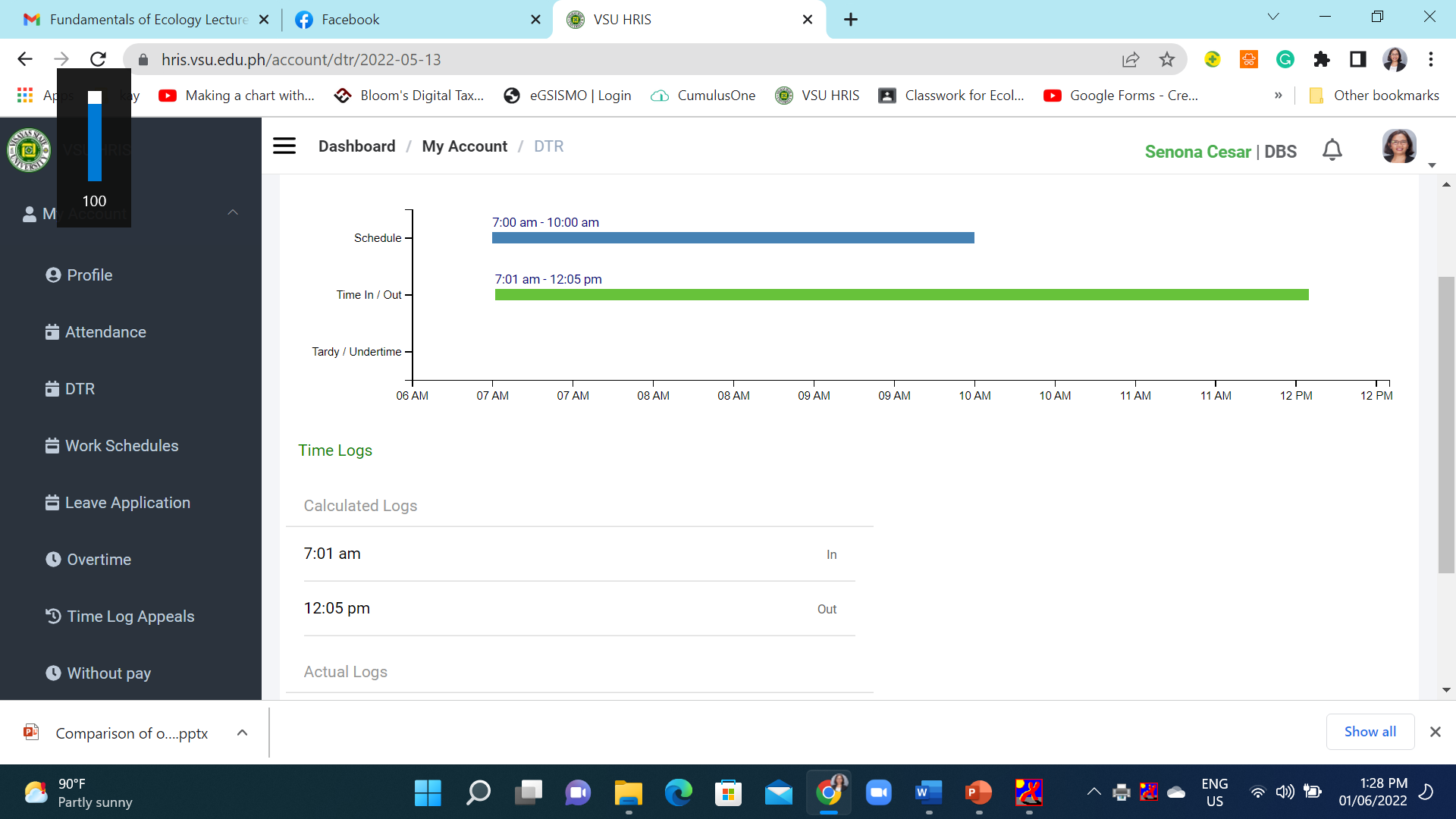Open Attendance from the sidebar
The width and height of the screenshot is (1456, 819).
(x=105, y=332)
